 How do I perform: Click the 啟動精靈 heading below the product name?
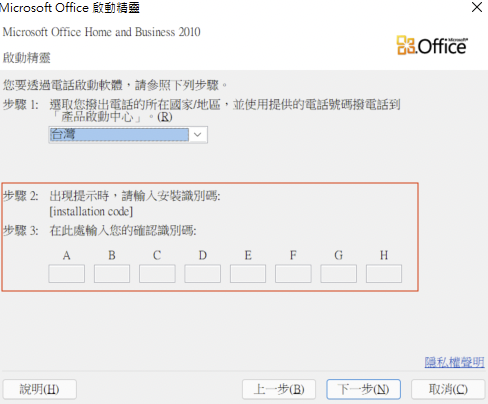[27, 58]
